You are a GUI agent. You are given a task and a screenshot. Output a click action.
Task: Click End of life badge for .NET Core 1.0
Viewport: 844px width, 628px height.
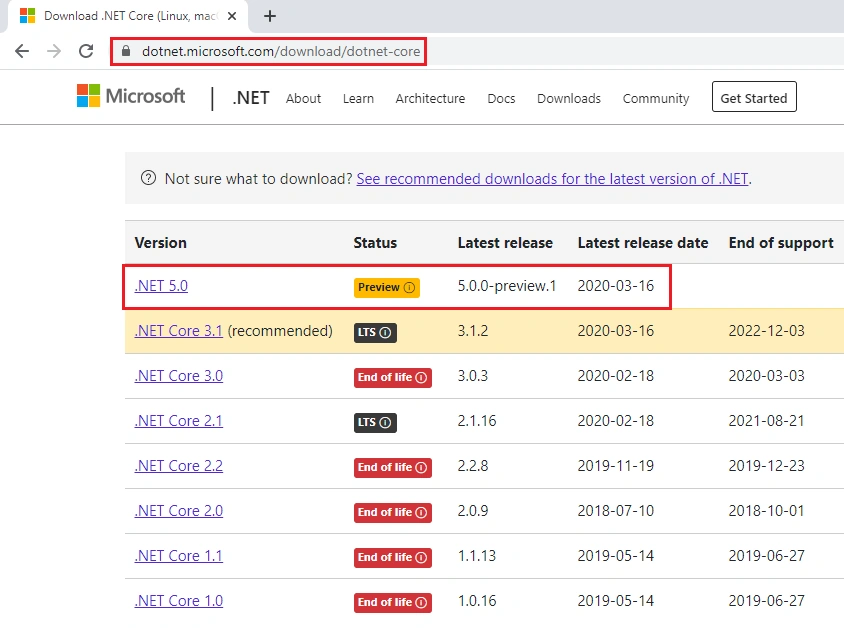tap(392, 602)
